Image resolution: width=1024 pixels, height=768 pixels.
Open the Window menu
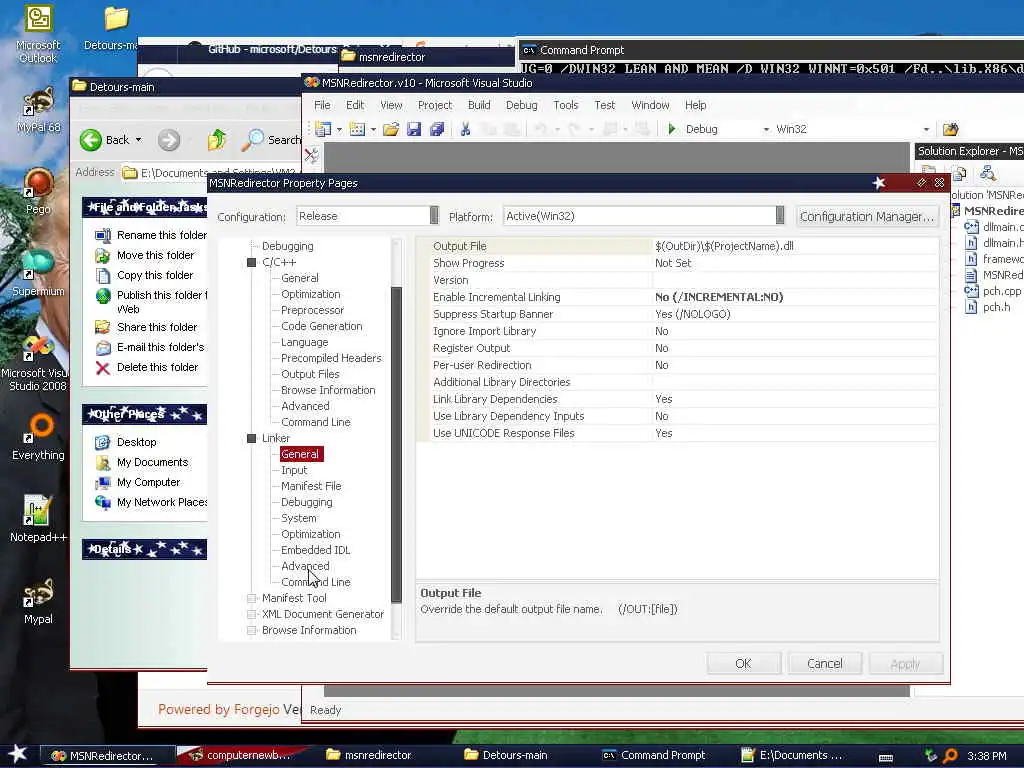coord(650,105)
